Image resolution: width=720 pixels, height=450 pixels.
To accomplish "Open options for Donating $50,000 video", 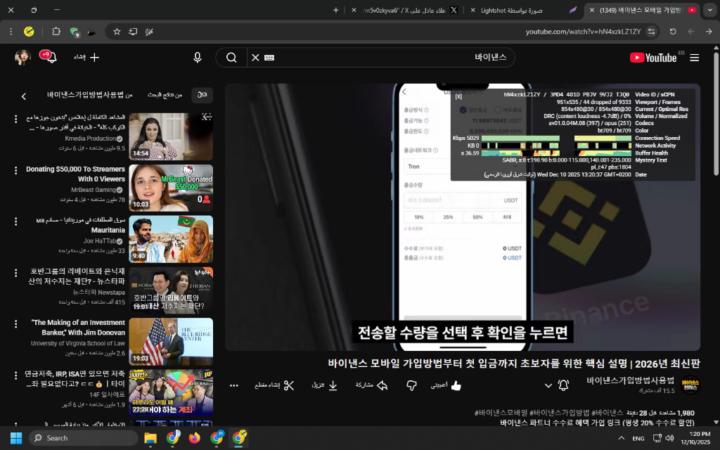I will click(x=16, y=170).
